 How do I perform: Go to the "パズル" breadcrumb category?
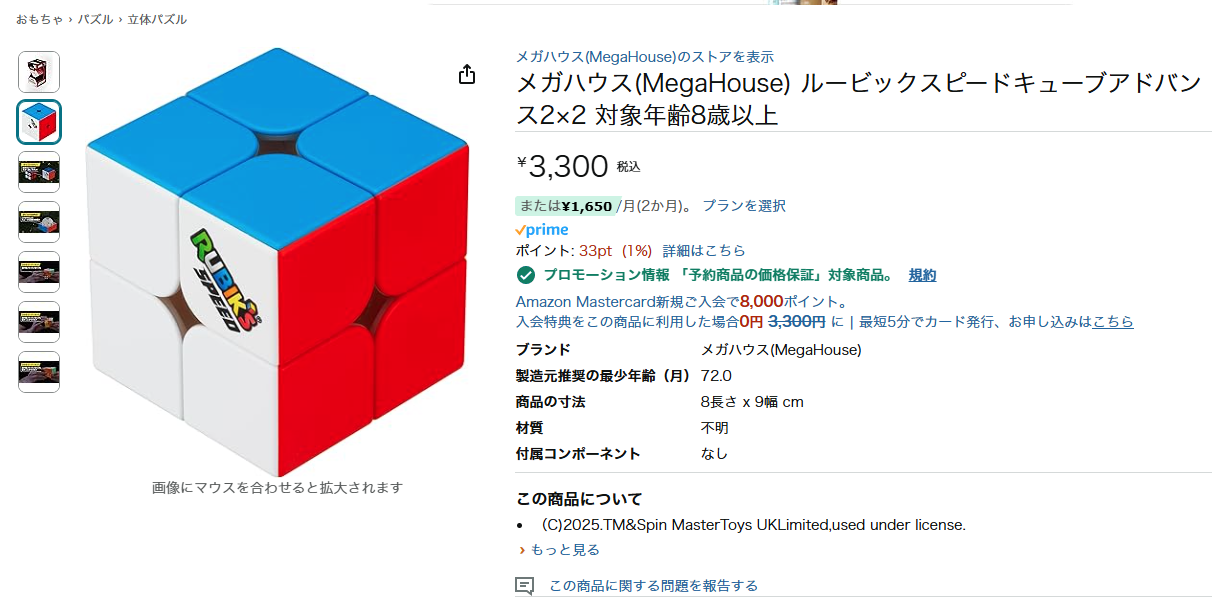(96, 20)
